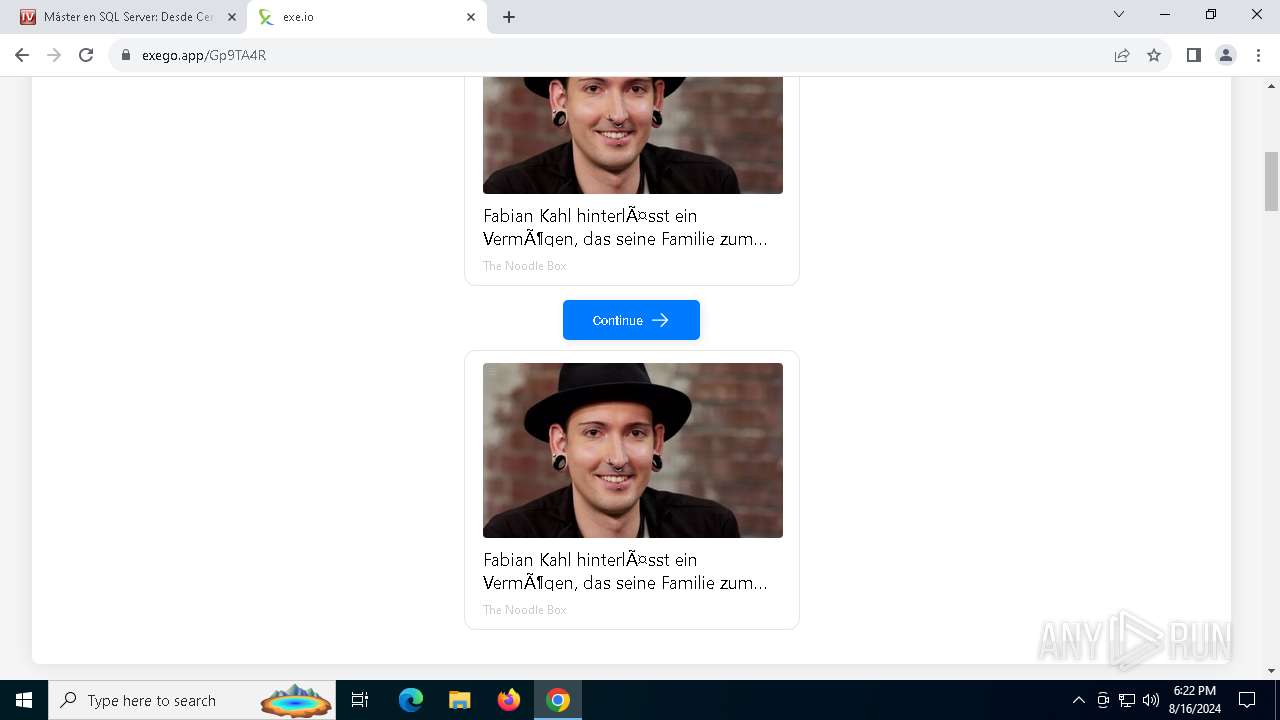Open Task View on the taskbar

coord(361,700)
